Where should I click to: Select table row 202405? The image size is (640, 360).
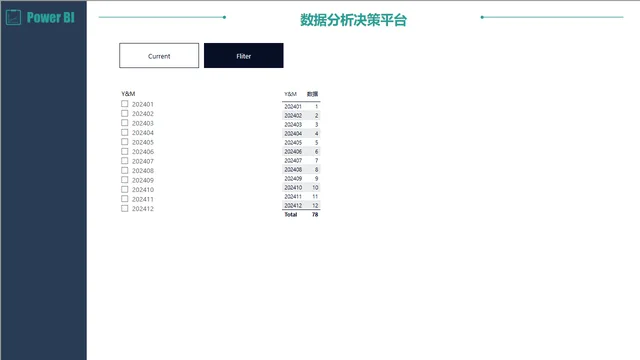click(x=301, y=142)
